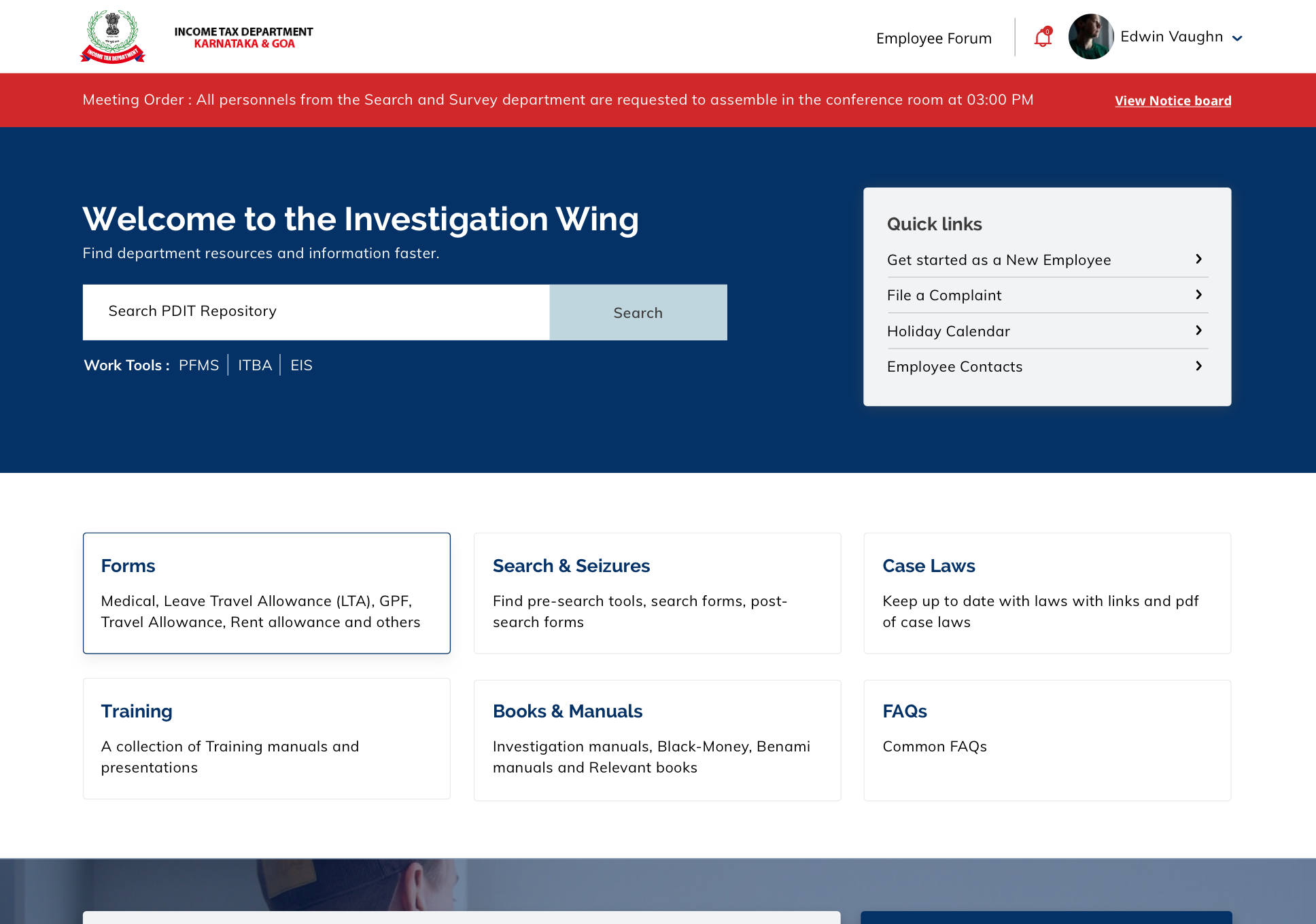1316x924 pixels.
Task: Click Edwin Vaughn's profile avatar
Action: click(1090, 37)
